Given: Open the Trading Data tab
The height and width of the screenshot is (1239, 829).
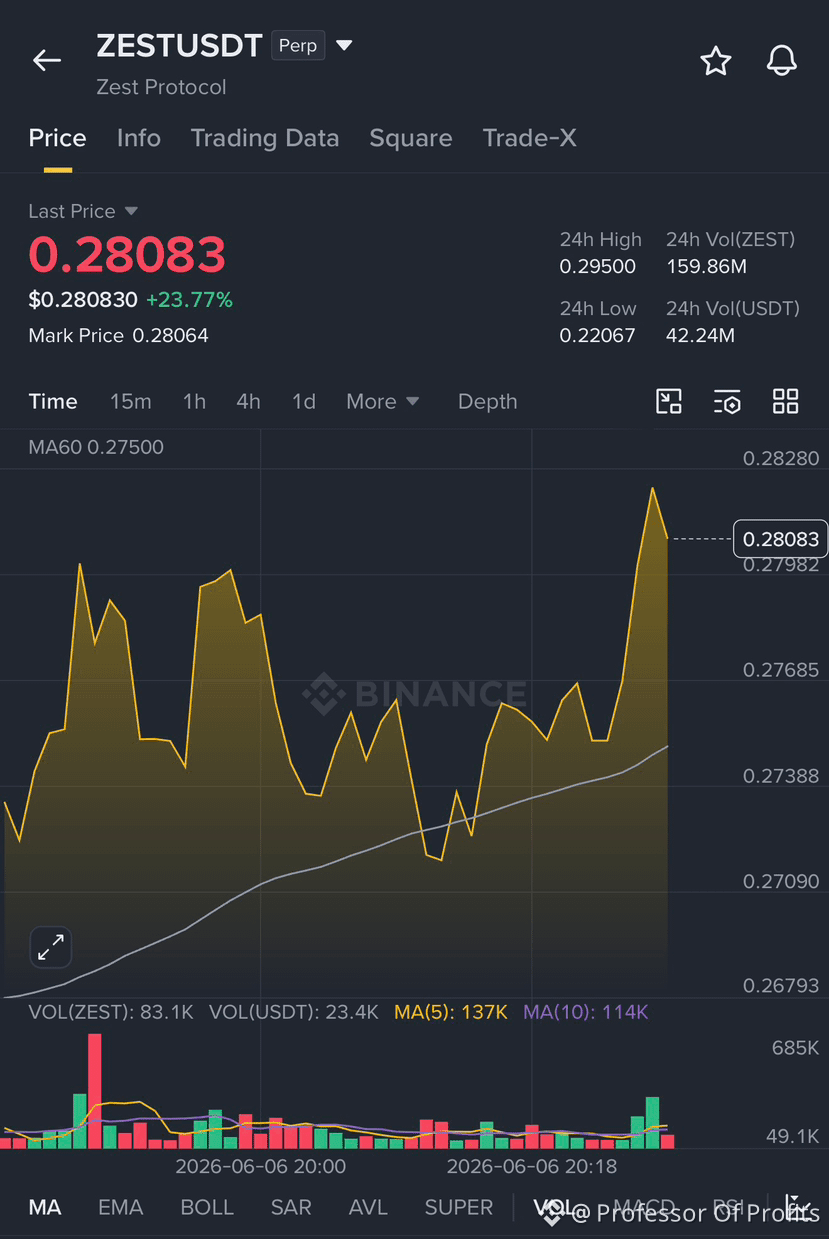Looking at the screenshot, I should click(x=265, y=138).
